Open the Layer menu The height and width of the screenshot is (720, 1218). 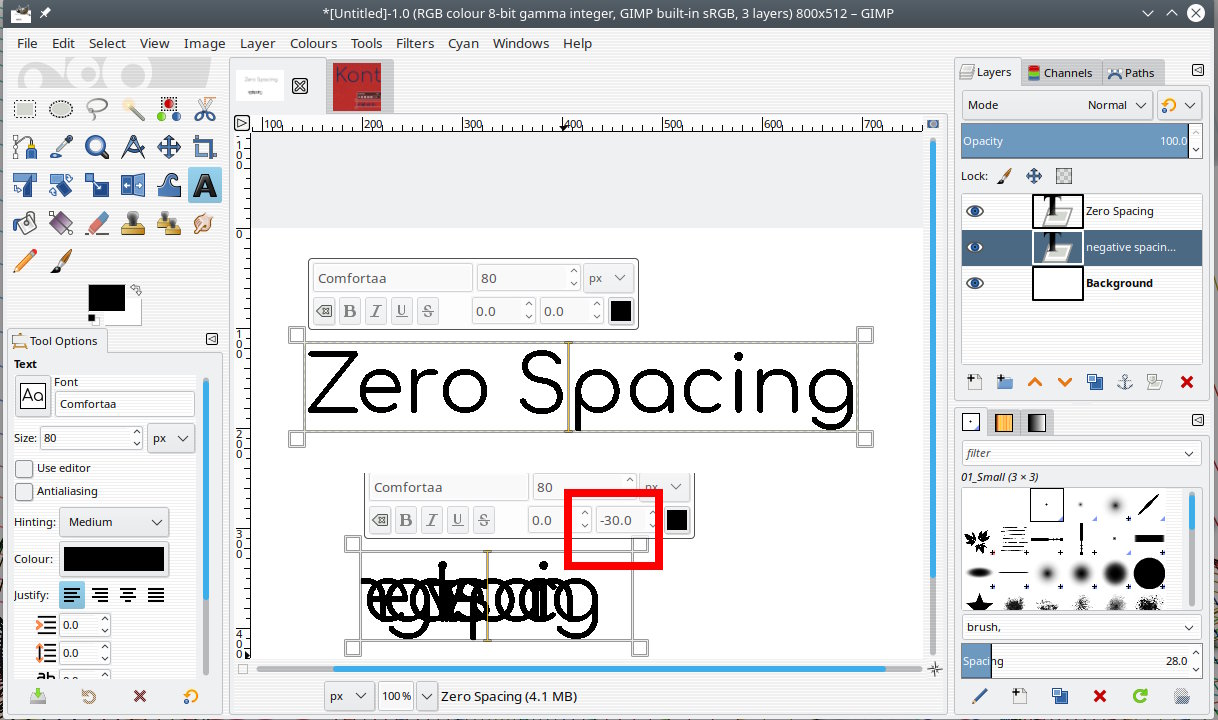(x=257, y=43)
